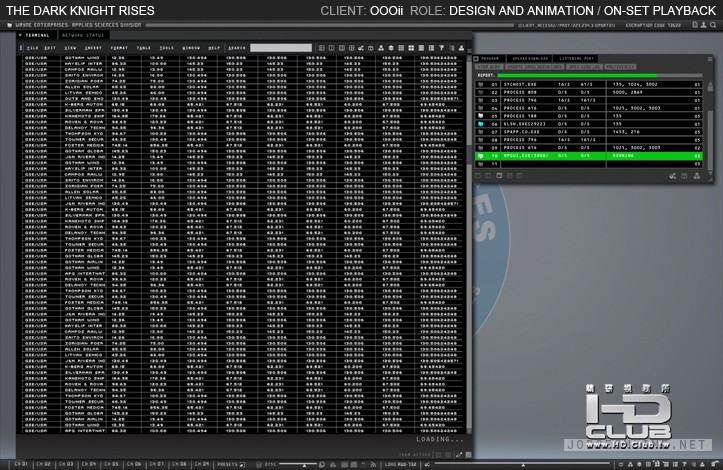Switch to the Listening Port tab
The width and height of the screenshot is (723, 470).
click(576, 59)
